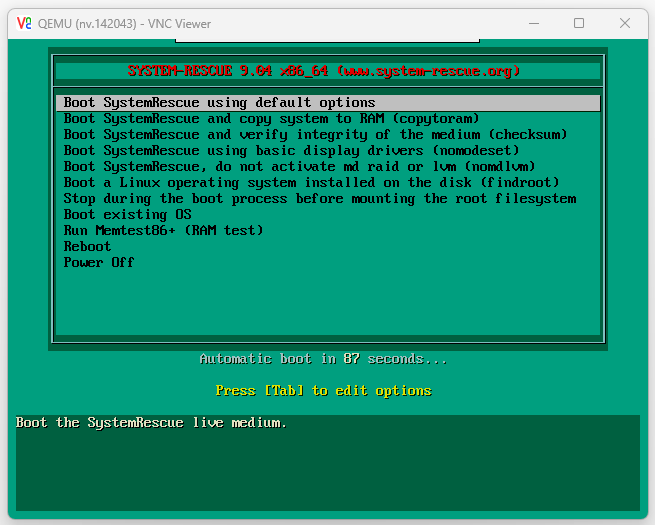655x525 pixels.
Task: Select Boot SystemRescue using default options
Action: point(220,103)
